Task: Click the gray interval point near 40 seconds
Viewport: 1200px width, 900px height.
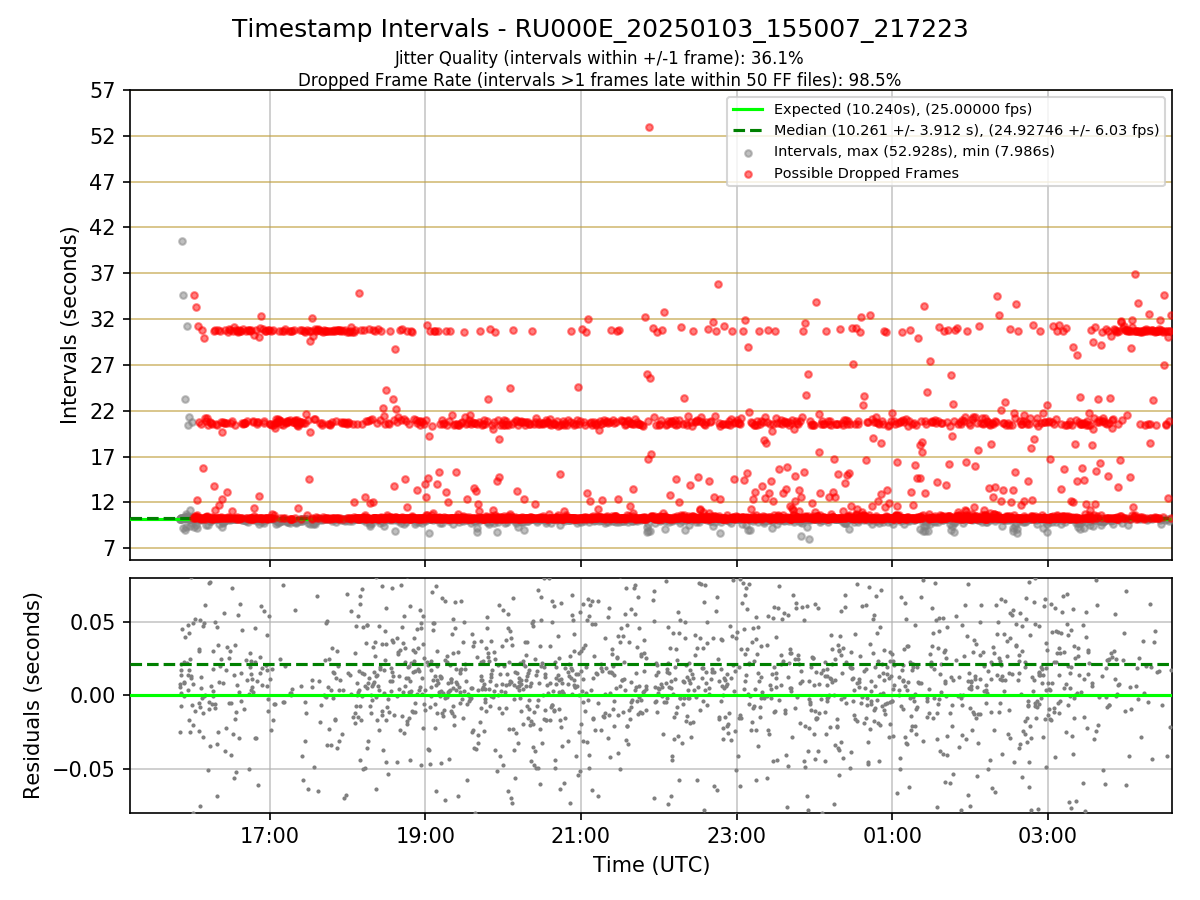Action: click(x=182, y=241)
